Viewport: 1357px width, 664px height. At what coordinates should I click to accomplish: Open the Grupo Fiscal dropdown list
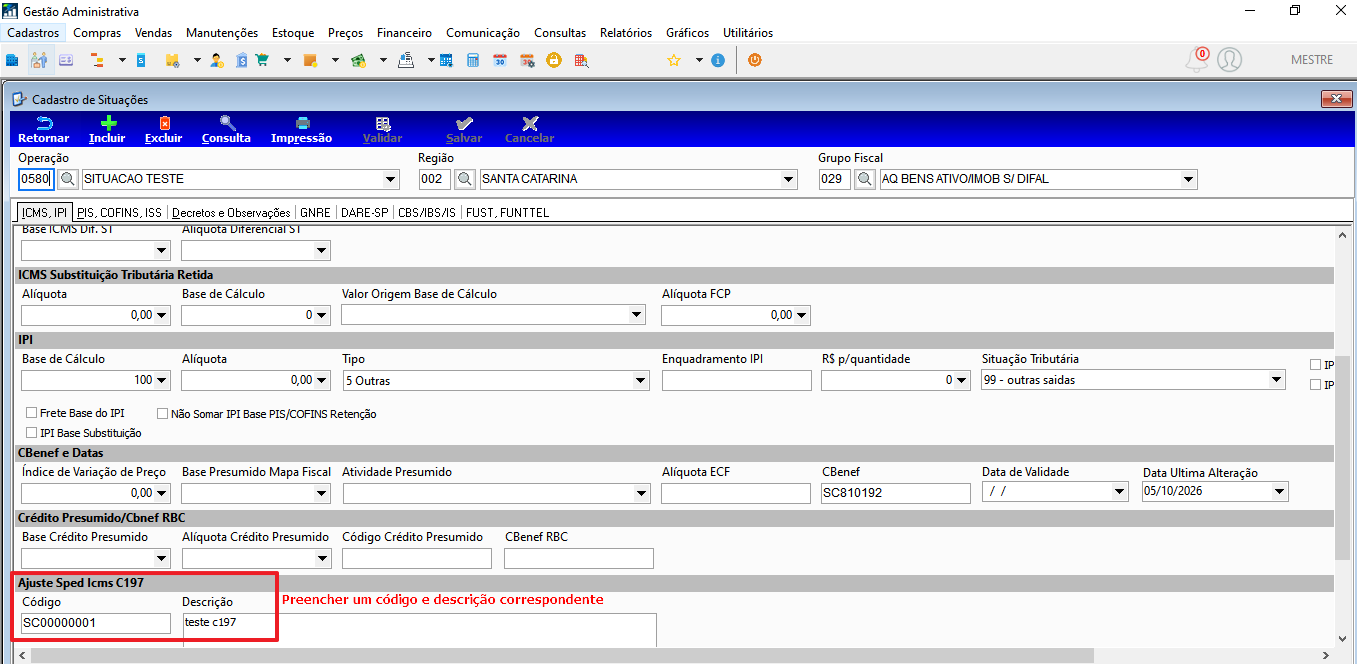click(x=1188, y=180)
